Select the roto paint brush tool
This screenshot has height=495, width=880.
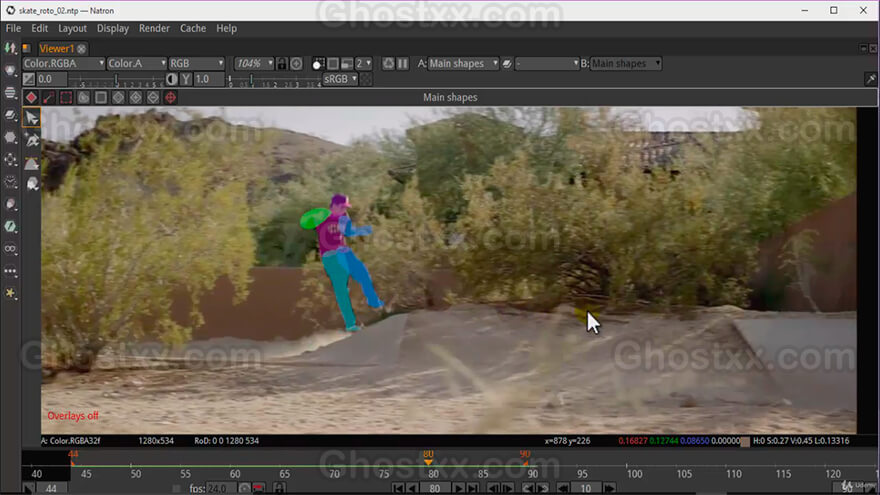point(31,184)
